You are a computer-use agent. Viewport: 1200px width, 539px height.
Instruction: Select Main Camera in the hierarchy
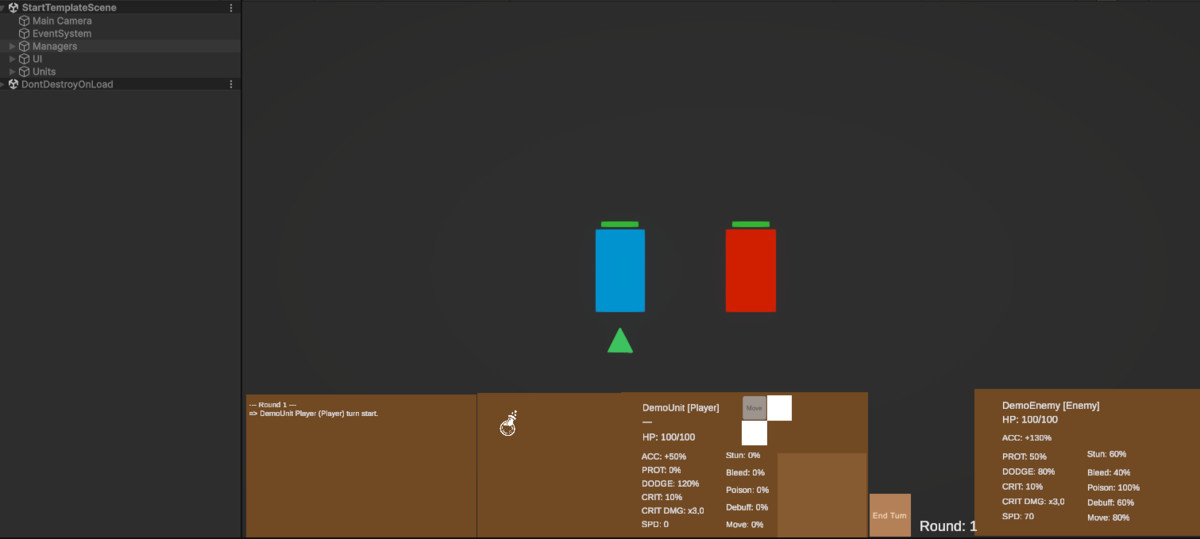click(x=62, y=20)
